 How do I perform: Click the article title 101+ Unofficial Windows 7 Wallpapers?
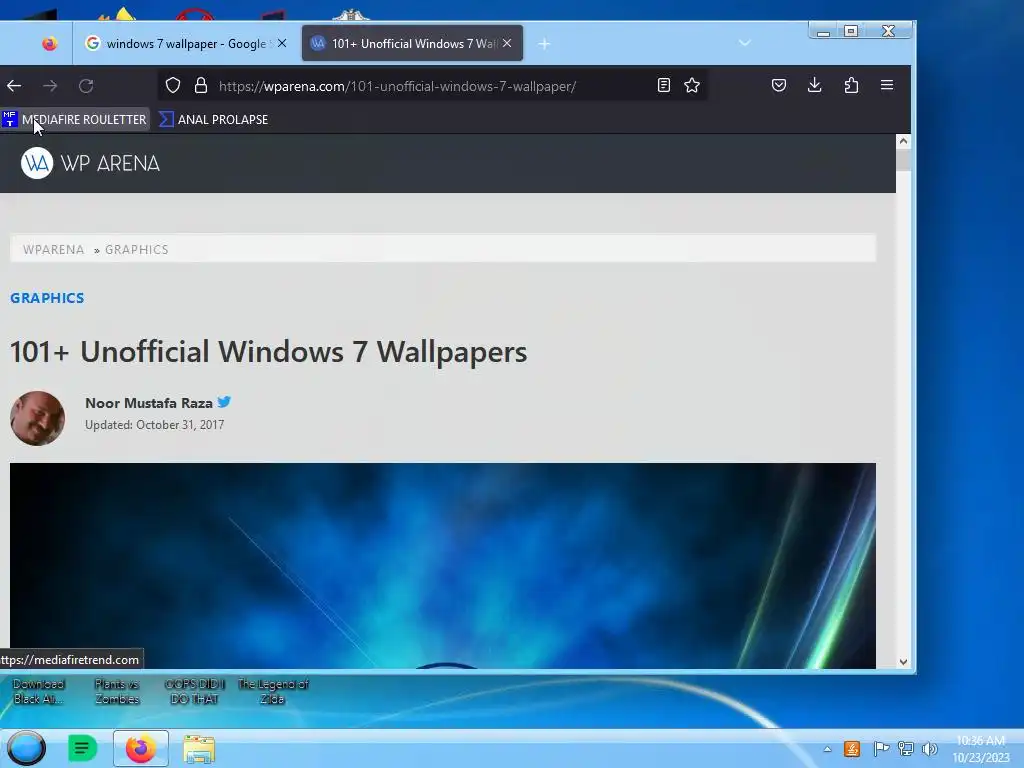pos(268,351)
